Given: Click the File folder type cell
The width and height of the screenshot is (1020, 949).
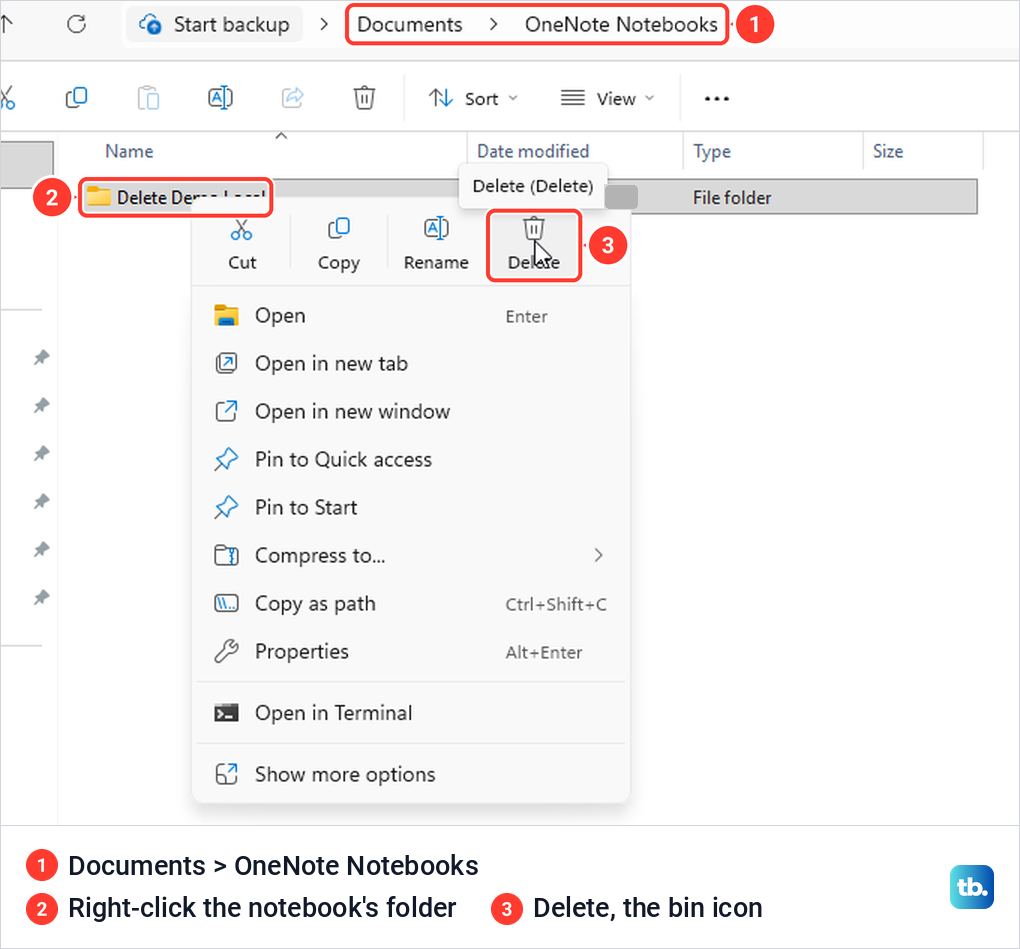Looking at the screenshot, I should tap(731, 198).
